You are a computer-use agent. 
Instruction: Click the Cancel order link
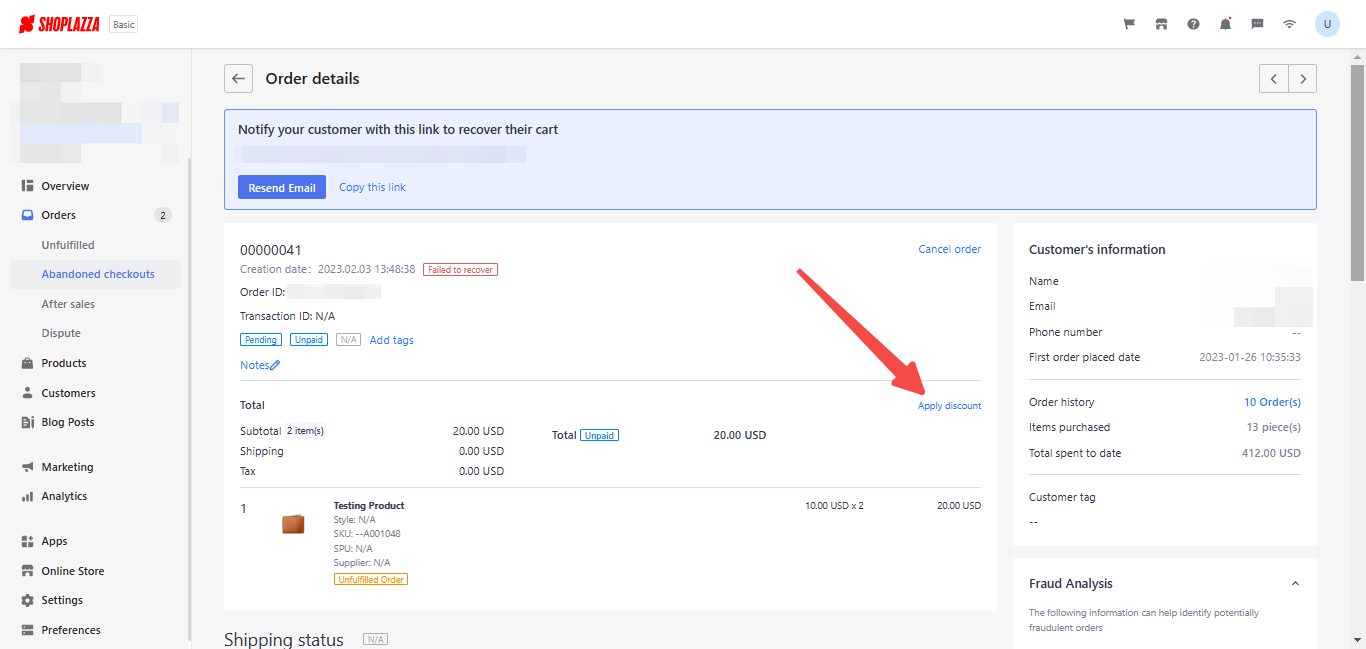(949, 249)
